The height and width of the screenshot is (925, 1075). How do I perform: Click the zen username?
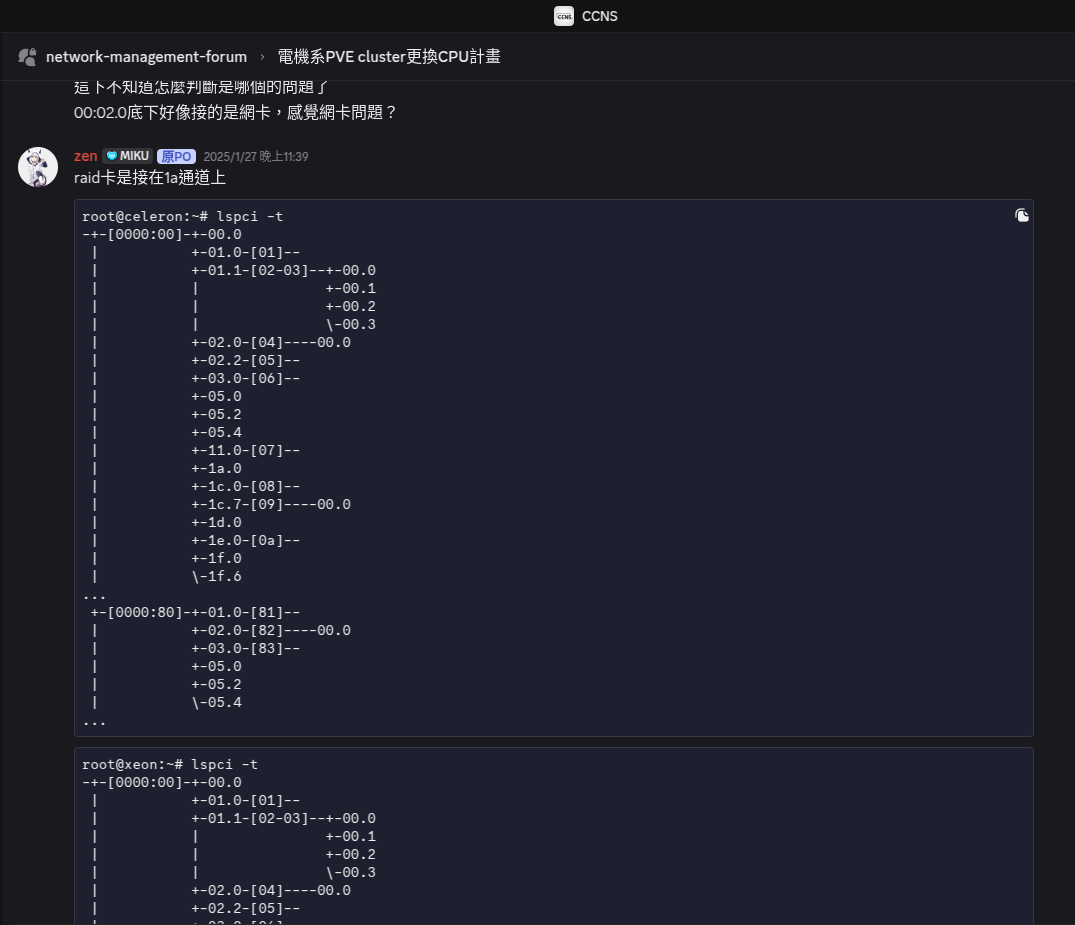pyautogui.click(x=86, y=156)
